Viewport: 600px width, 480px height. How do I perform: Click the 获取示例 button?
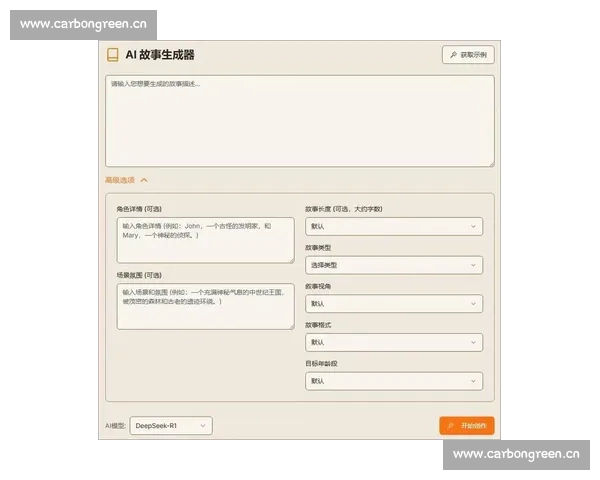[468, 55]
